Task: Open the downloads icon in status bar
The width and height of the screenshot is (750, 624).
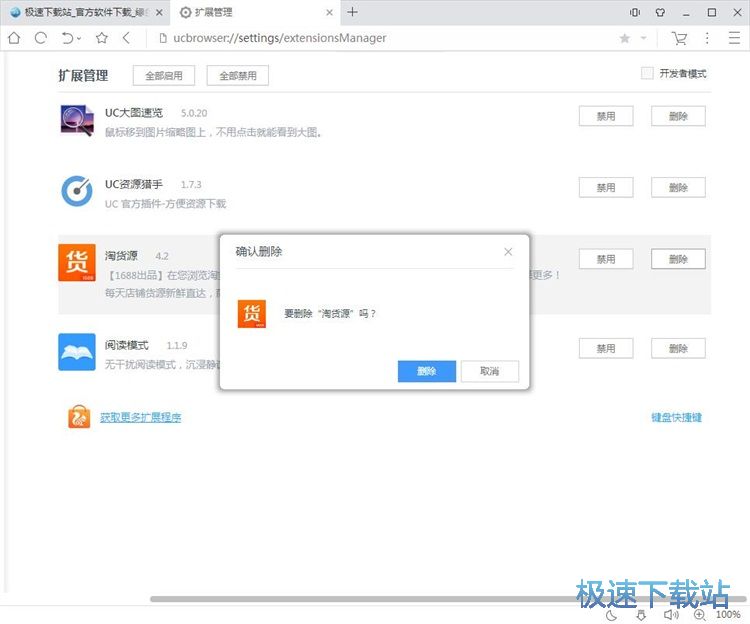Action: click(x=641, y=615)
